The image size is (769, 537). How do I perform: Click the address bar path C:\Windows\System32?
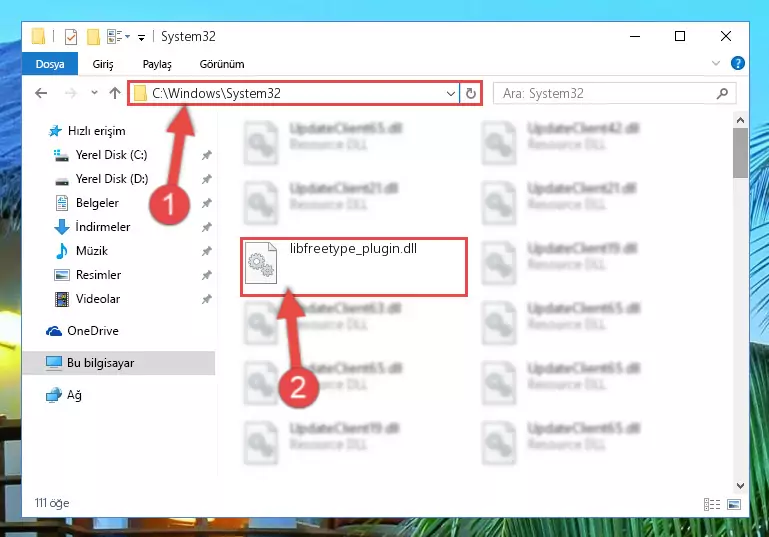click(216, 93)
